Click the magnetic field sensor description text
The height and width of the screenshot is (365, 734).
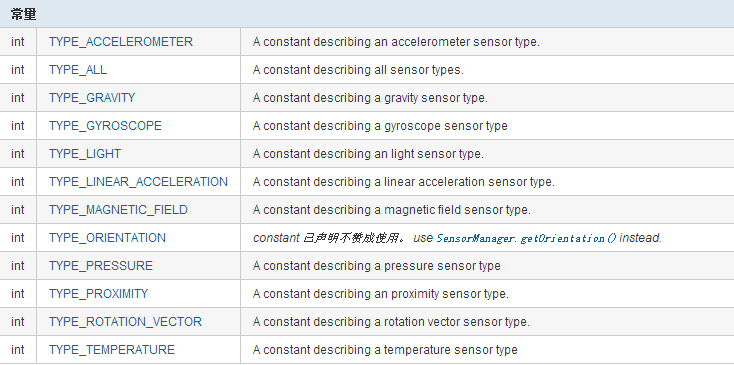tap(392, 210)
